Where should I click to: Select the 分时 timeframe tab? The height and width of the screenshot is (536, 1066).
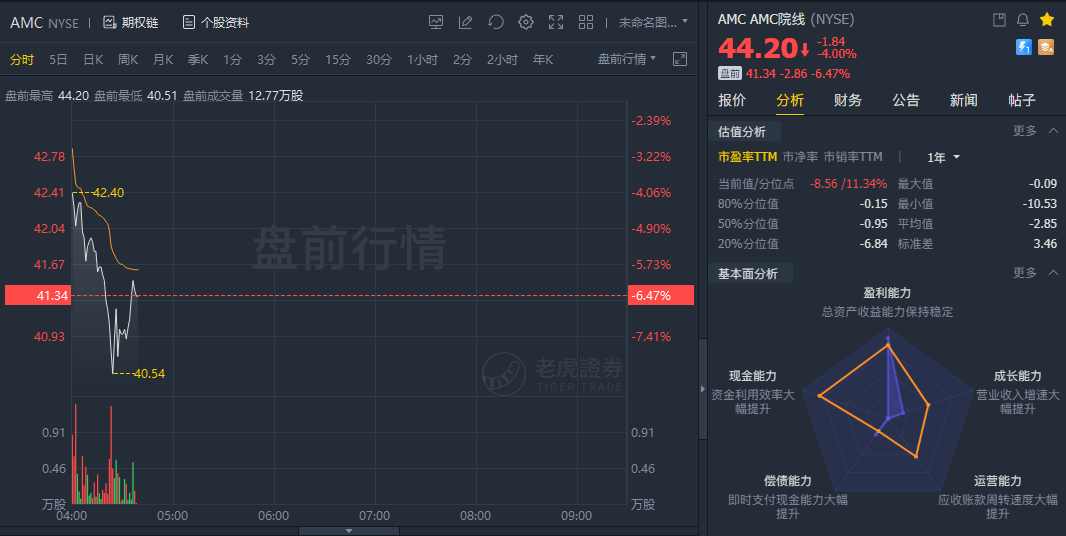pyautogui.click(x=22, y=60)
